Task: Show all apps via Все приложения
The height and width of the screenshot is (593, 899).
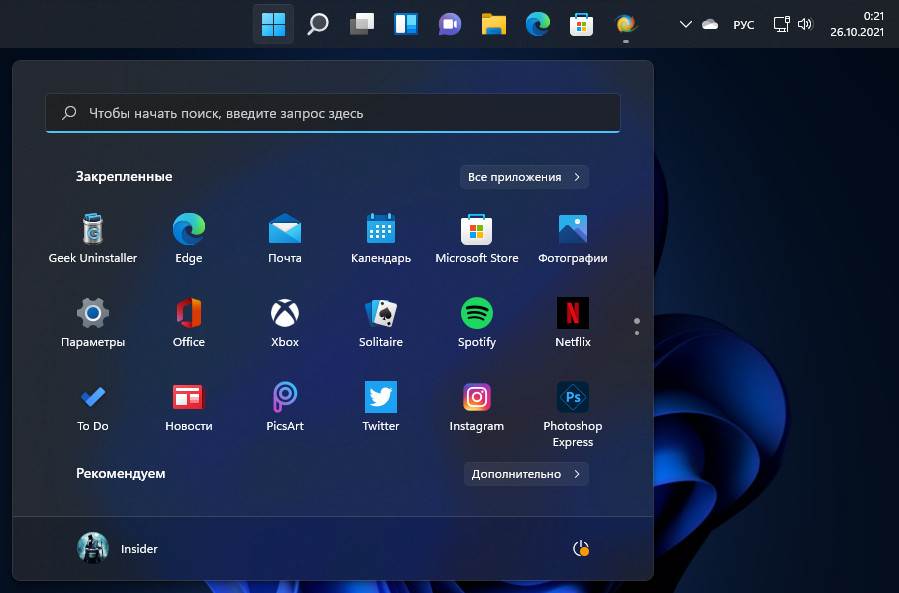Action: (524, 177)
